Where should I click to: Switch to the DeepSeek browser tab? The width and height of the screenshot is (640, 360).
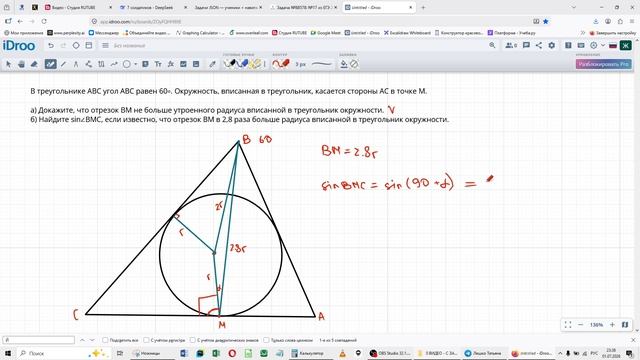(x=153, y=7)
